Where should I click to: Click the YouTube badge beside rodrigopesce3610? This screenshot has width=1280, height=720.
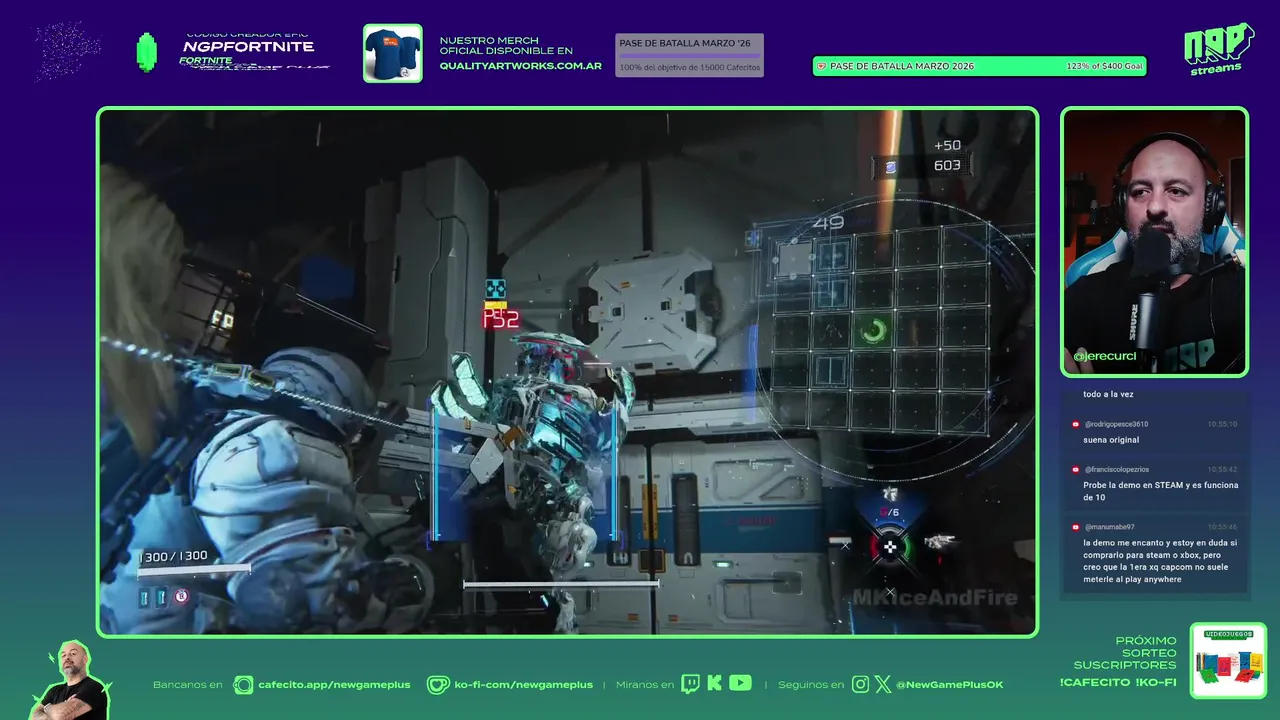(1075, 424)
